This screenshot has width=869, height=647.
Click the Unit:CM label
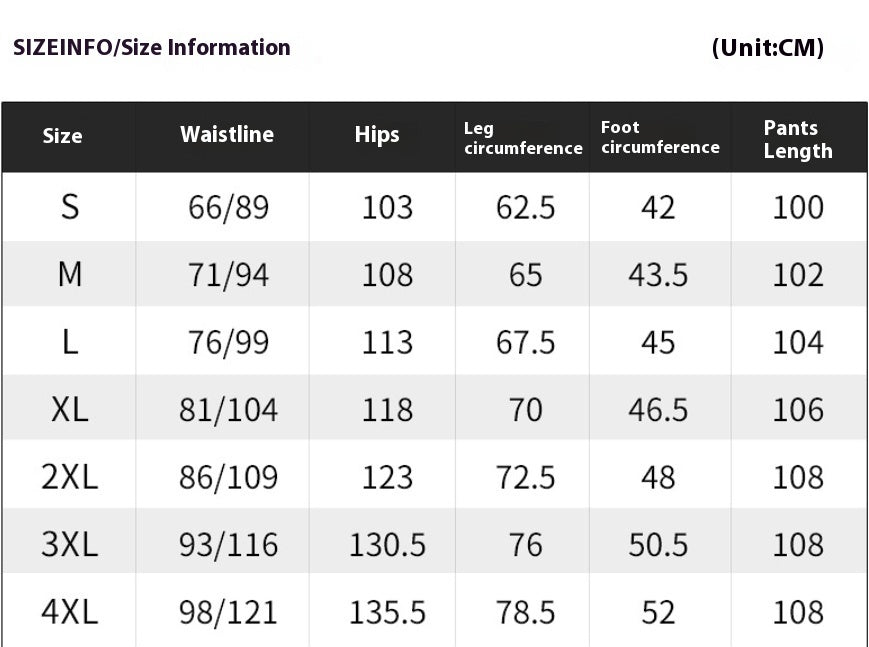click(x=768, y=48)
